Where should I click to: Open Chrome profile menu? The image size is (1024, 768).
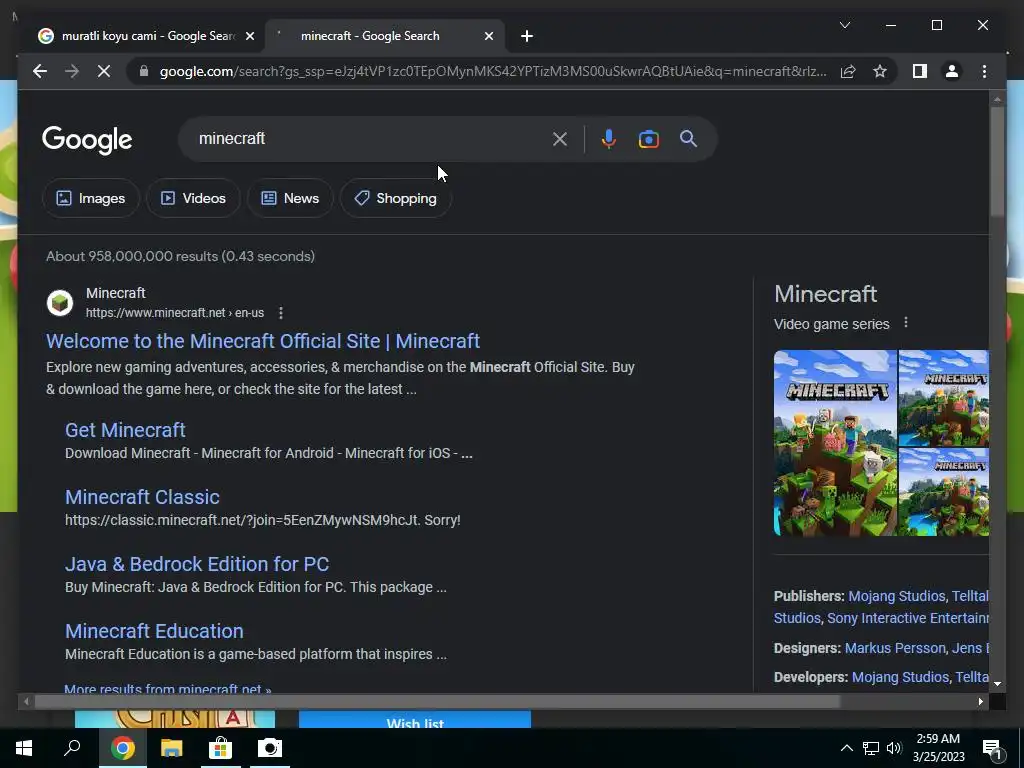pyautogui.click(x=952, y=71)
